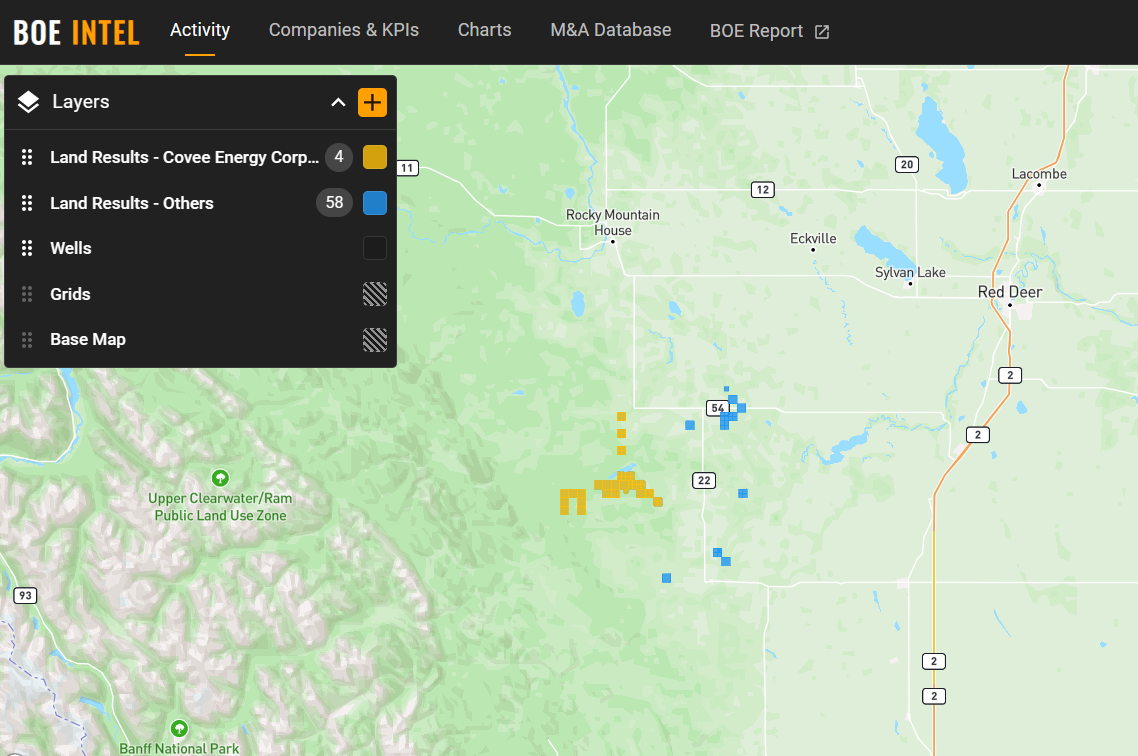Grab drag handle for Land Results - Others

coord(27,203)
